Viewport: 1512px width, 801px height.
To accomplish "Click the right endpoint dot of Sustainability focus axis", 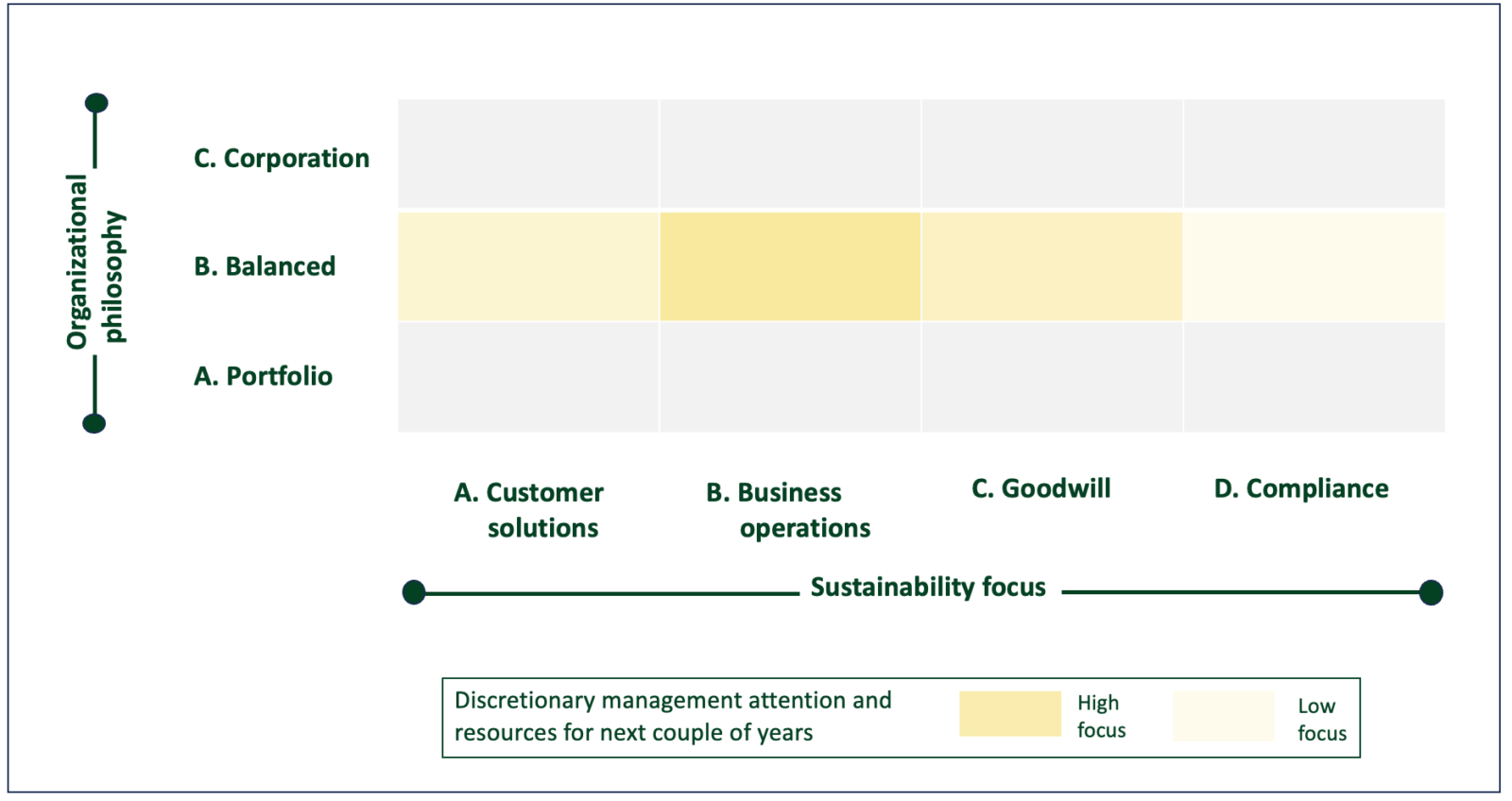I will [x=1431, y=592].
